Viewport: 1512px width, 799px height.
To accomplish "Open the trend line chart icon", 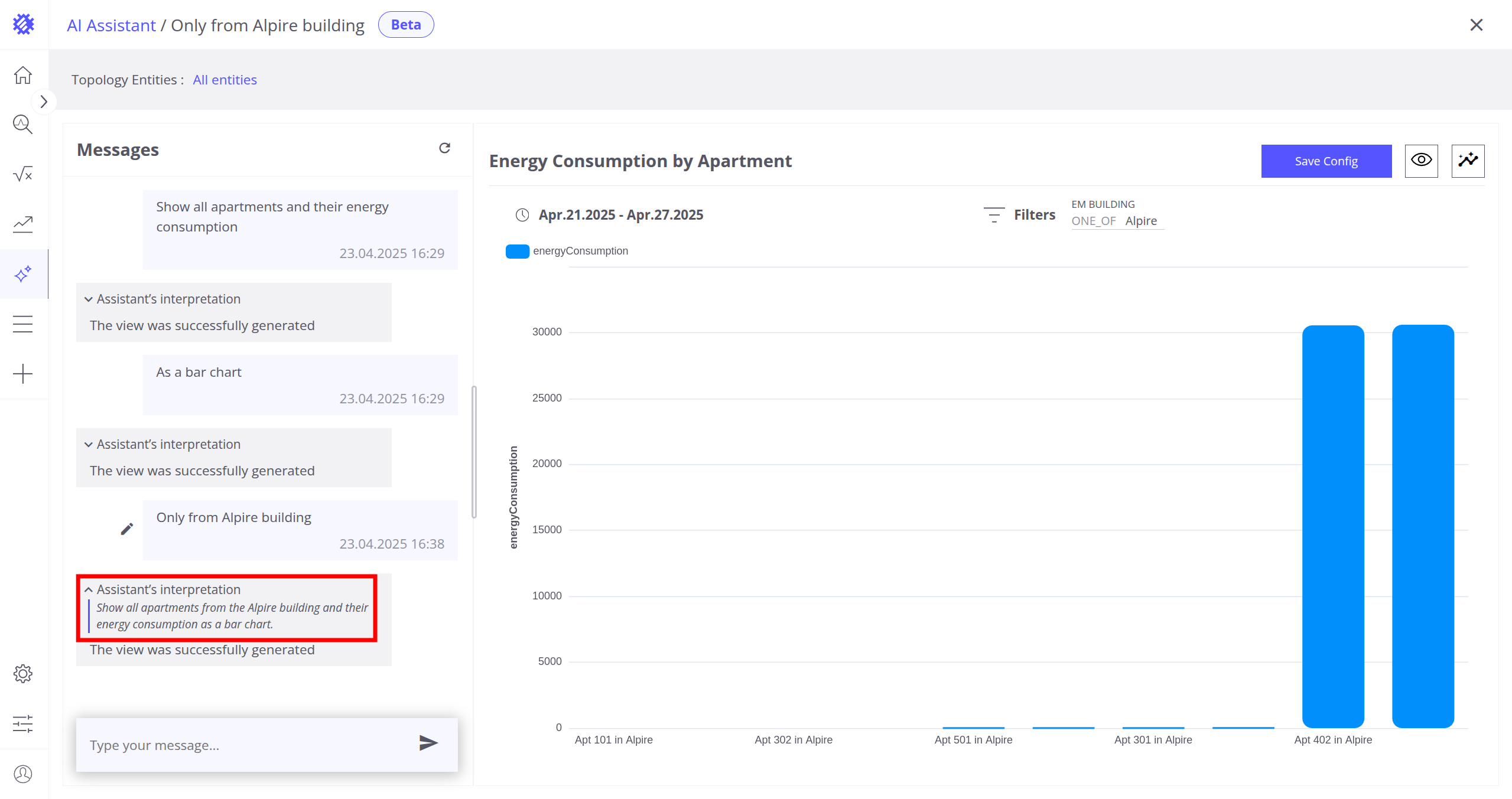I will (x=23, y=224).
